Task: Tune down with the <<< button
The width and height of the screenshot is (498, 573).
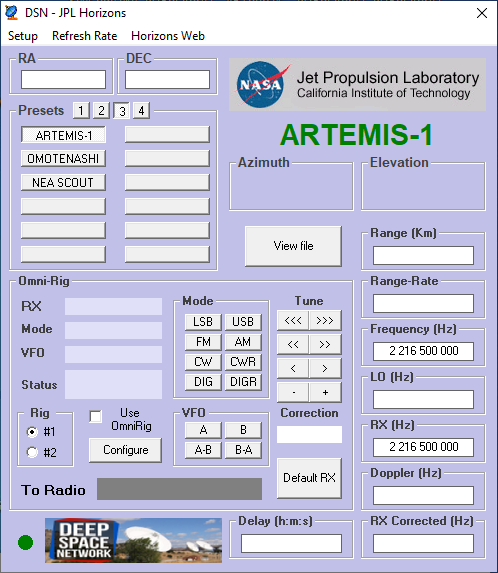Action: [x=293, y=320]
